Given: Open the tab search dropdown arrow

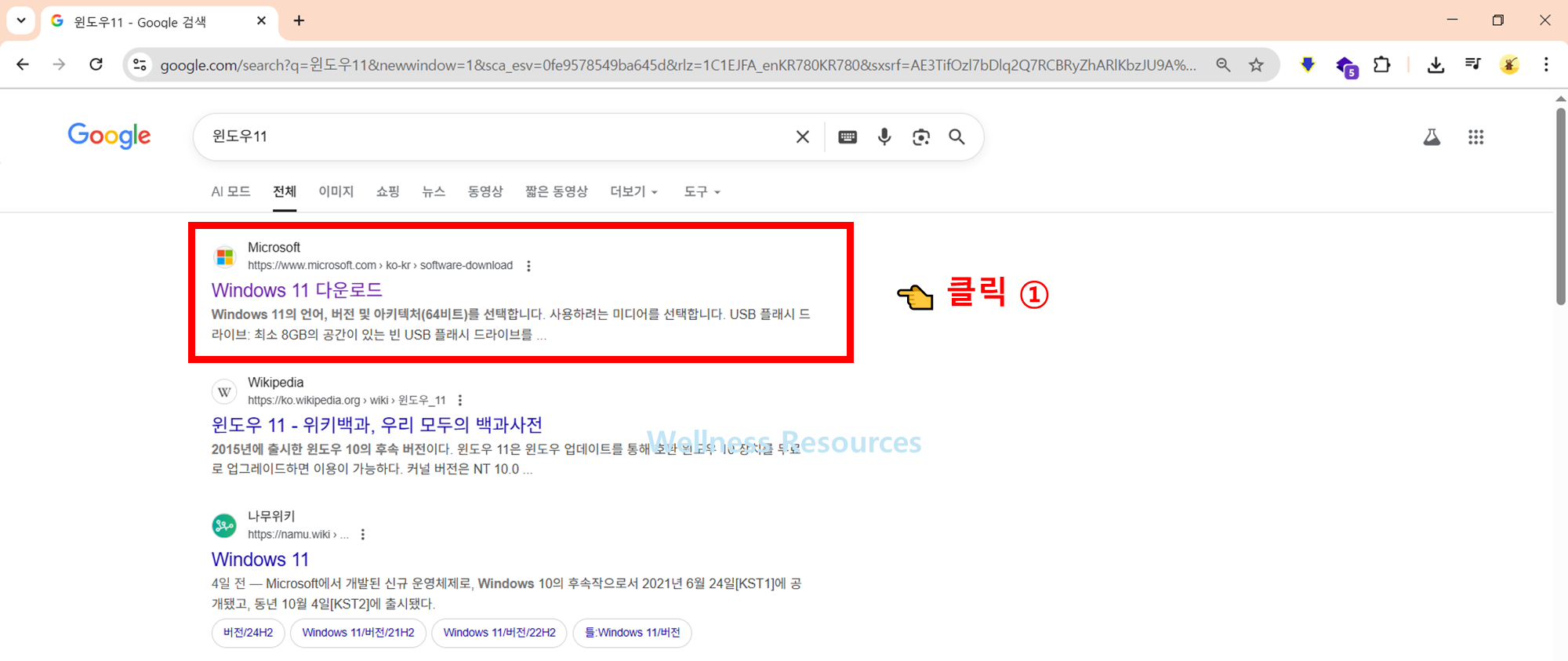Looking at the screenshot, I should click(21, 20).
